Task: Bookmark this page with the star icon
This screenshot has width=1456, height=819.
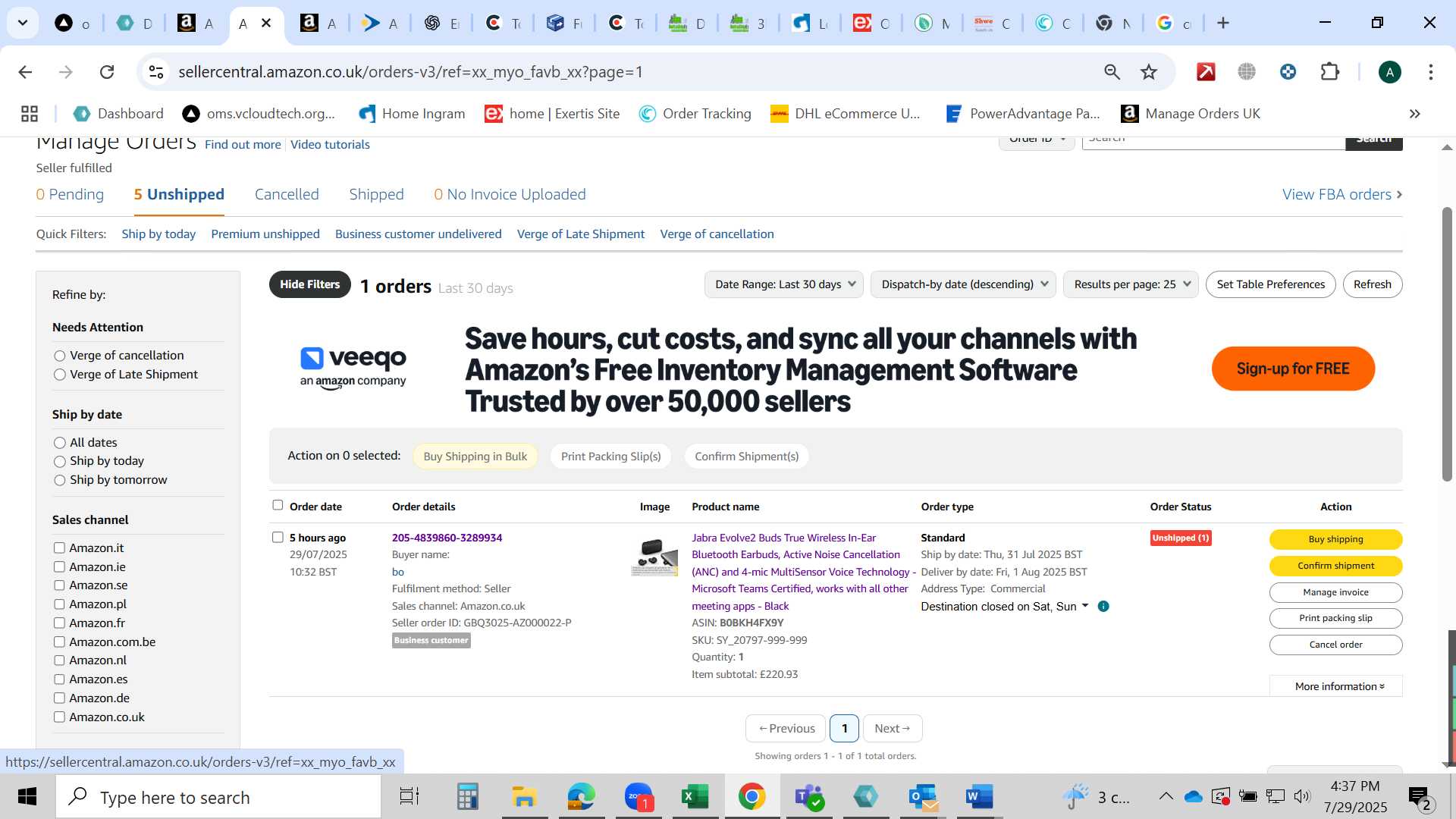Action: coord(1149,72)
